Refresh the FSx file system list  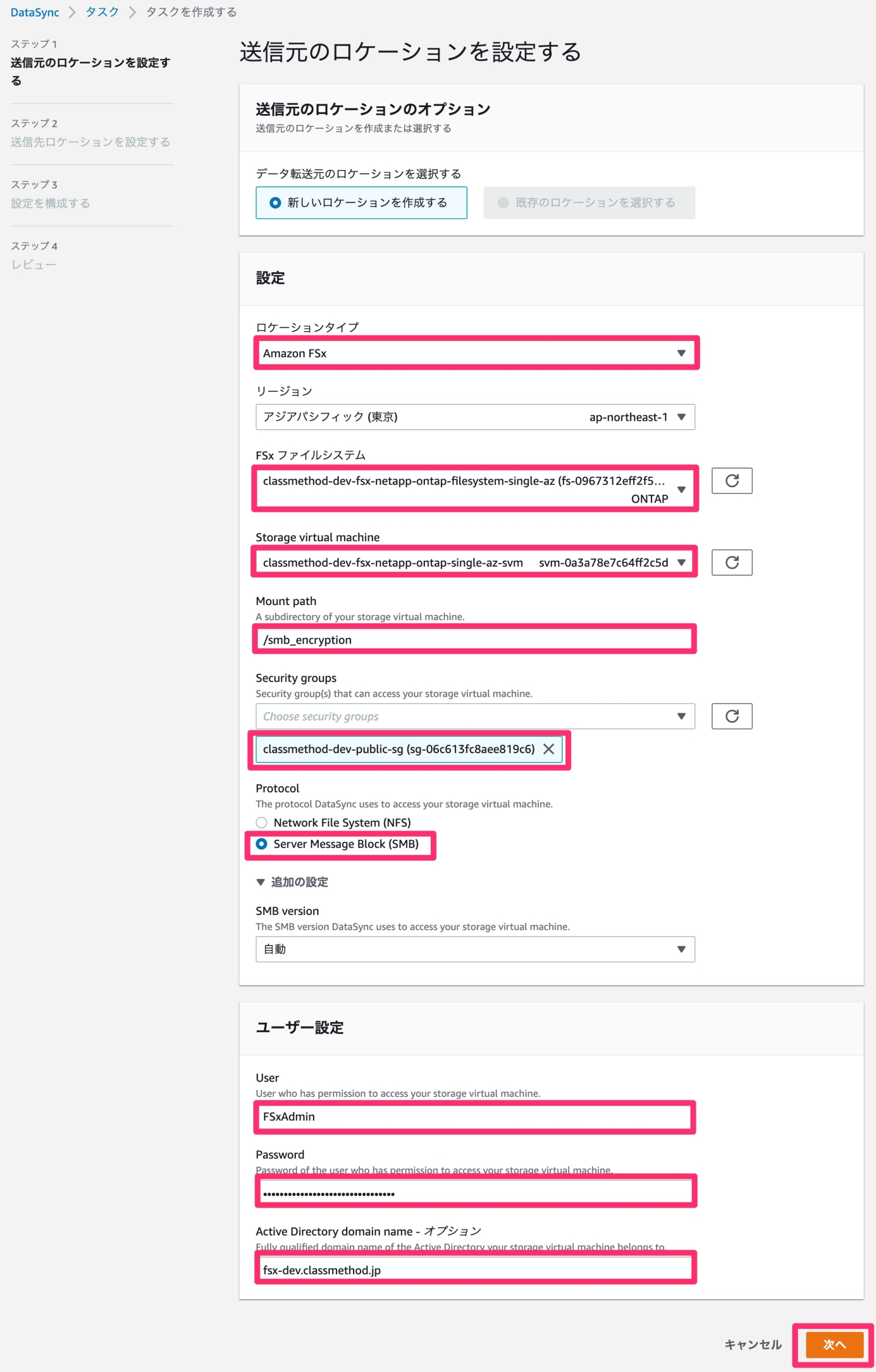click(x=731, y=480)
